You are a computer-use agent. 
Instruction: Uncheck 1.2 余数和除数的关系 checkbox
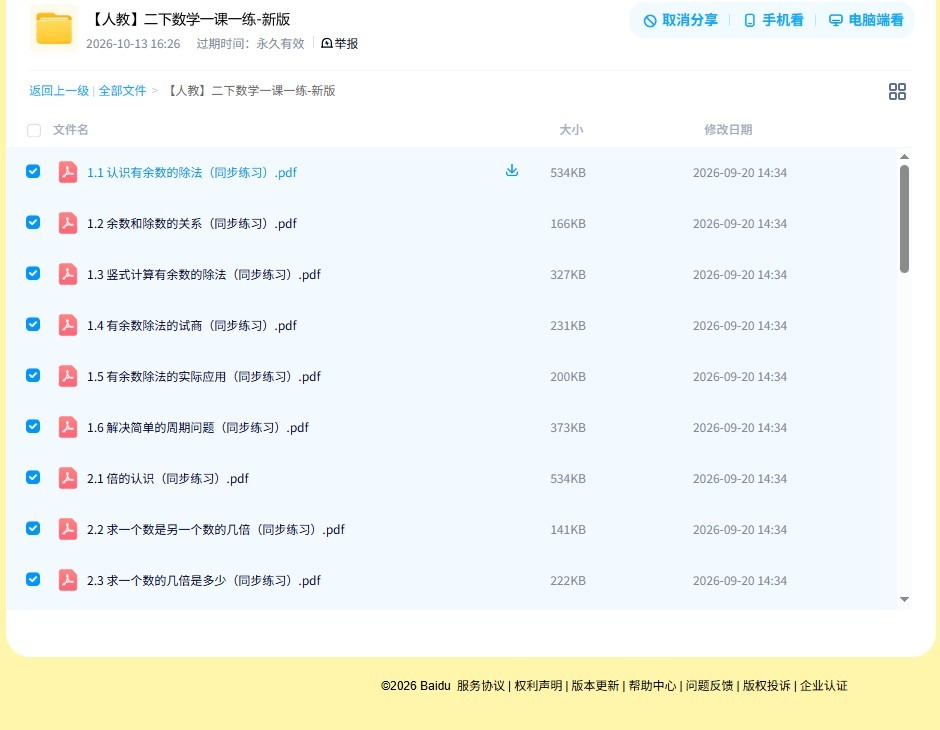pos(33,222)
